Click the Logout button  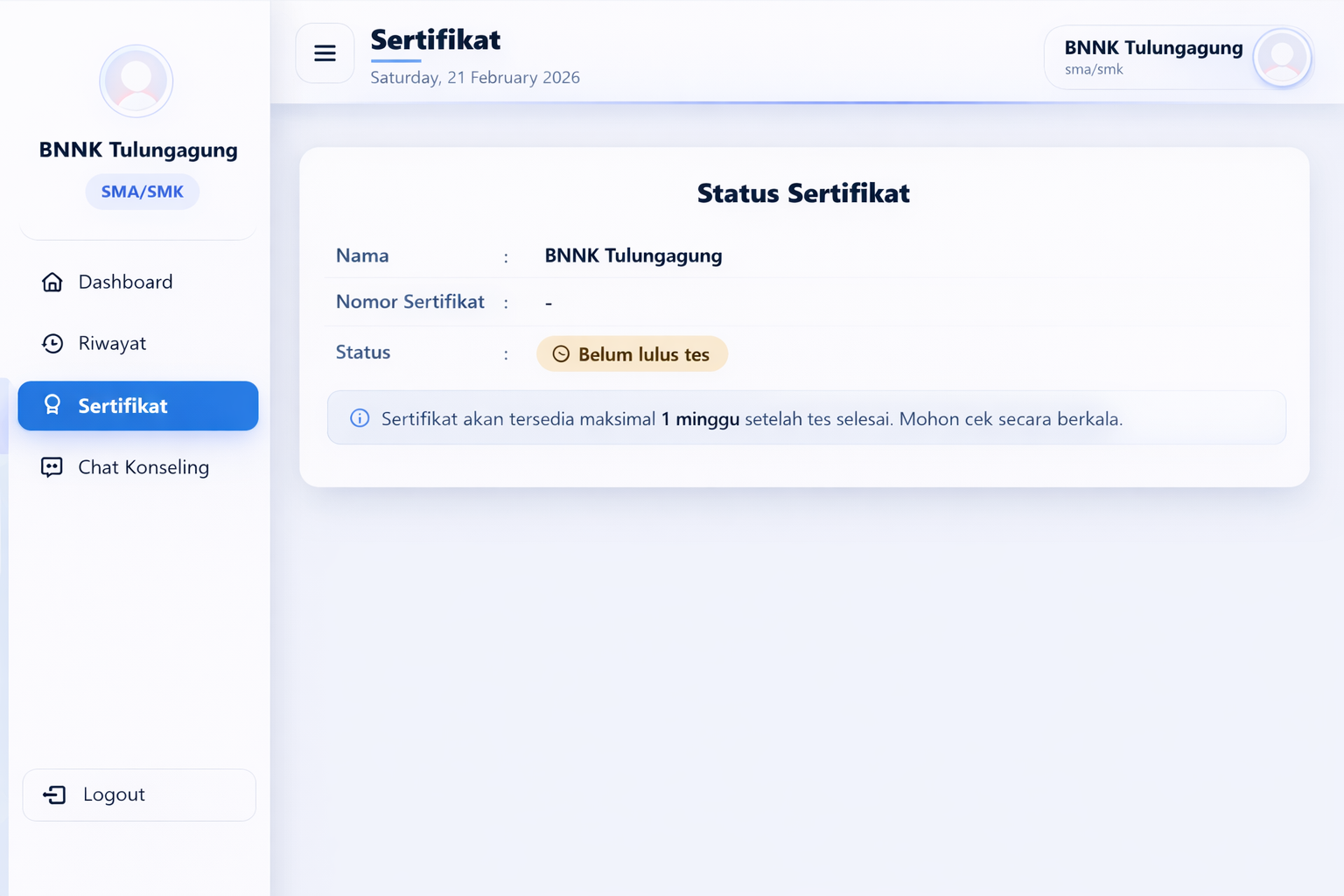[x=138, y=794]
